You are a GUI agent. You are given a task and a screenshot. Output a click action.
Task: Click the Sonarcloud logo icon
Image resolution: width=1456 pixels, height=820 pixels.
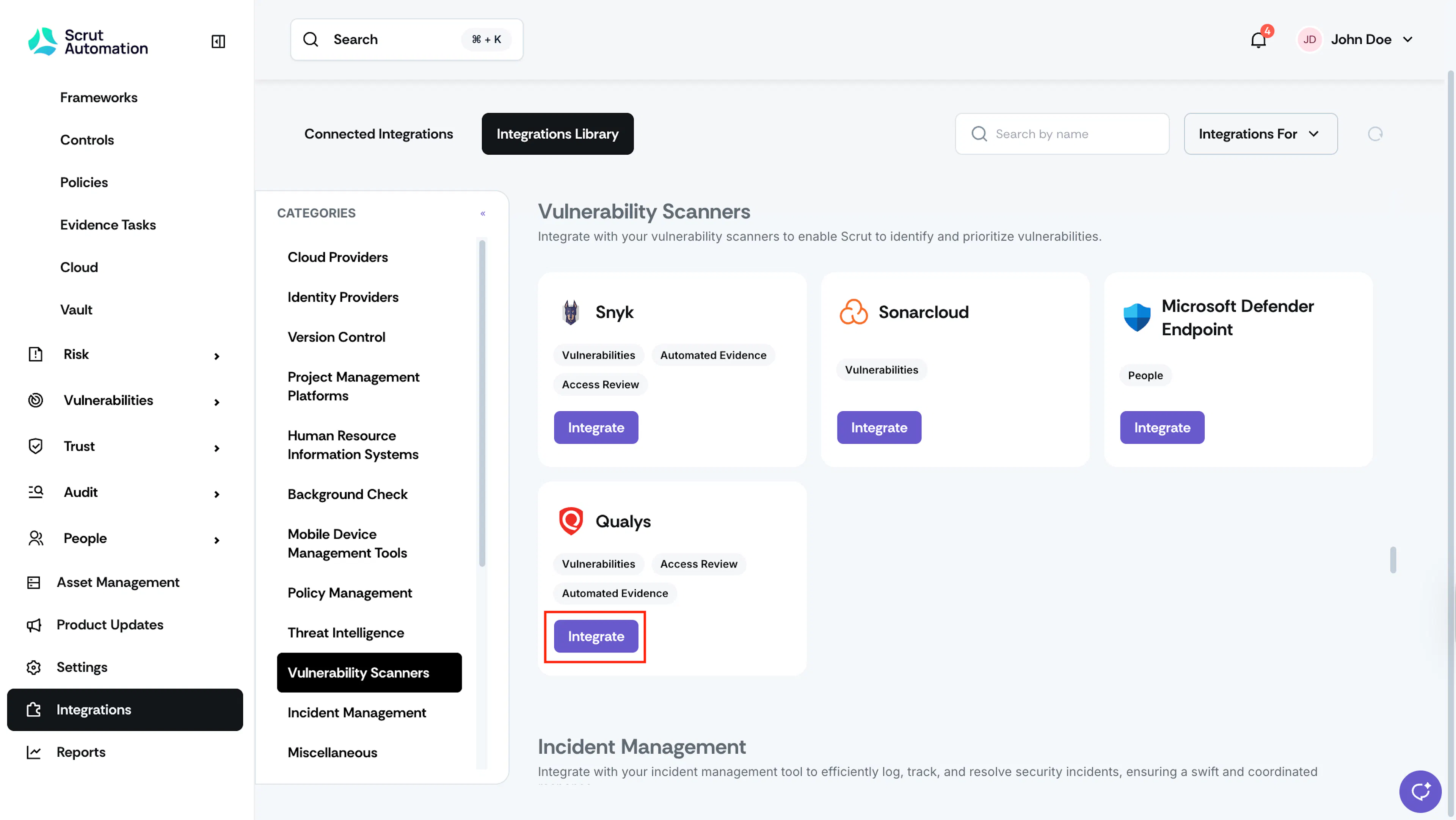coord(854,312)
